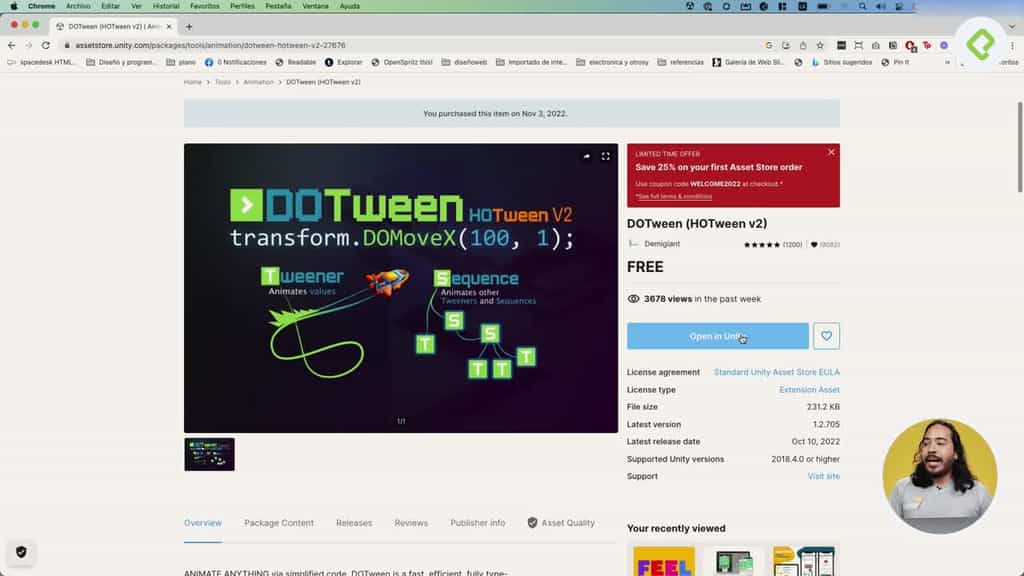Open the Spotlight search icon in menu bar
Screen dimensions: 1024x576
coord(863,6)
